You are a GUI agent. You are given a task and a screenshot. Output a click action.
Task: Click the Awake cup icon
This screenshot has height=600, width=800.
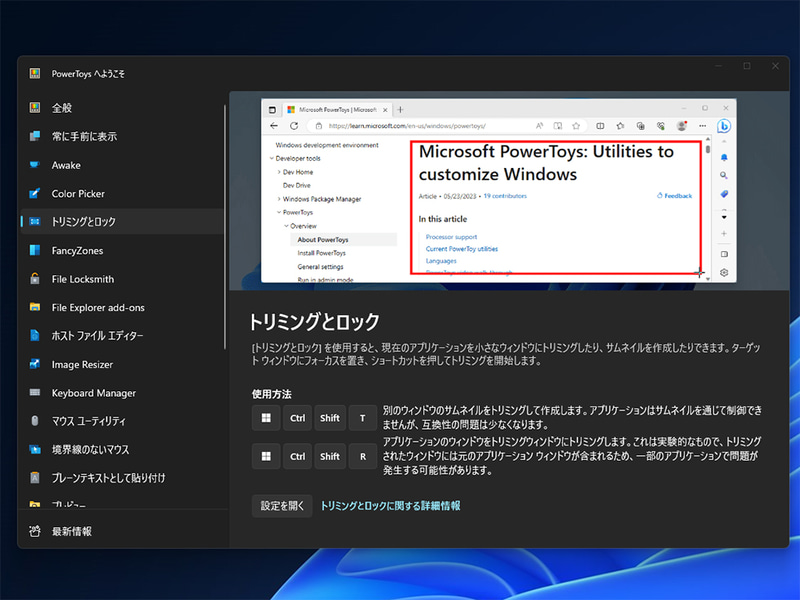[35, 165]
